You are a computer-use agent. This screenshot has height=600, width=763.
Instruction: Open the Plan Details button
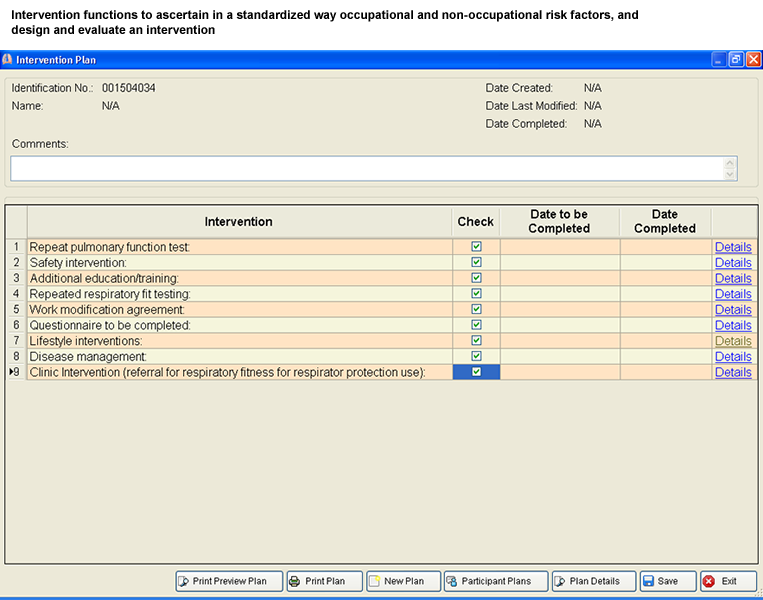click(593, 581)
